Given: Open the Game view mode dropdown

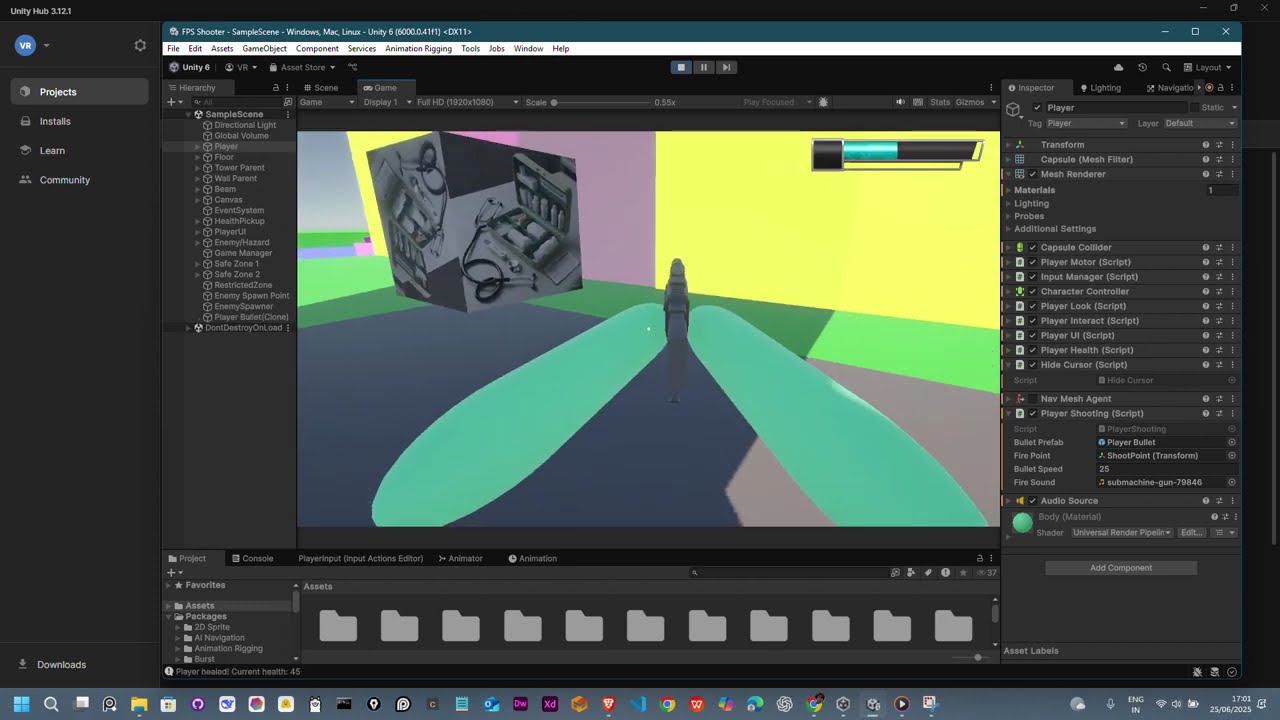Looking at the screenshot, I should pos(327,102).
